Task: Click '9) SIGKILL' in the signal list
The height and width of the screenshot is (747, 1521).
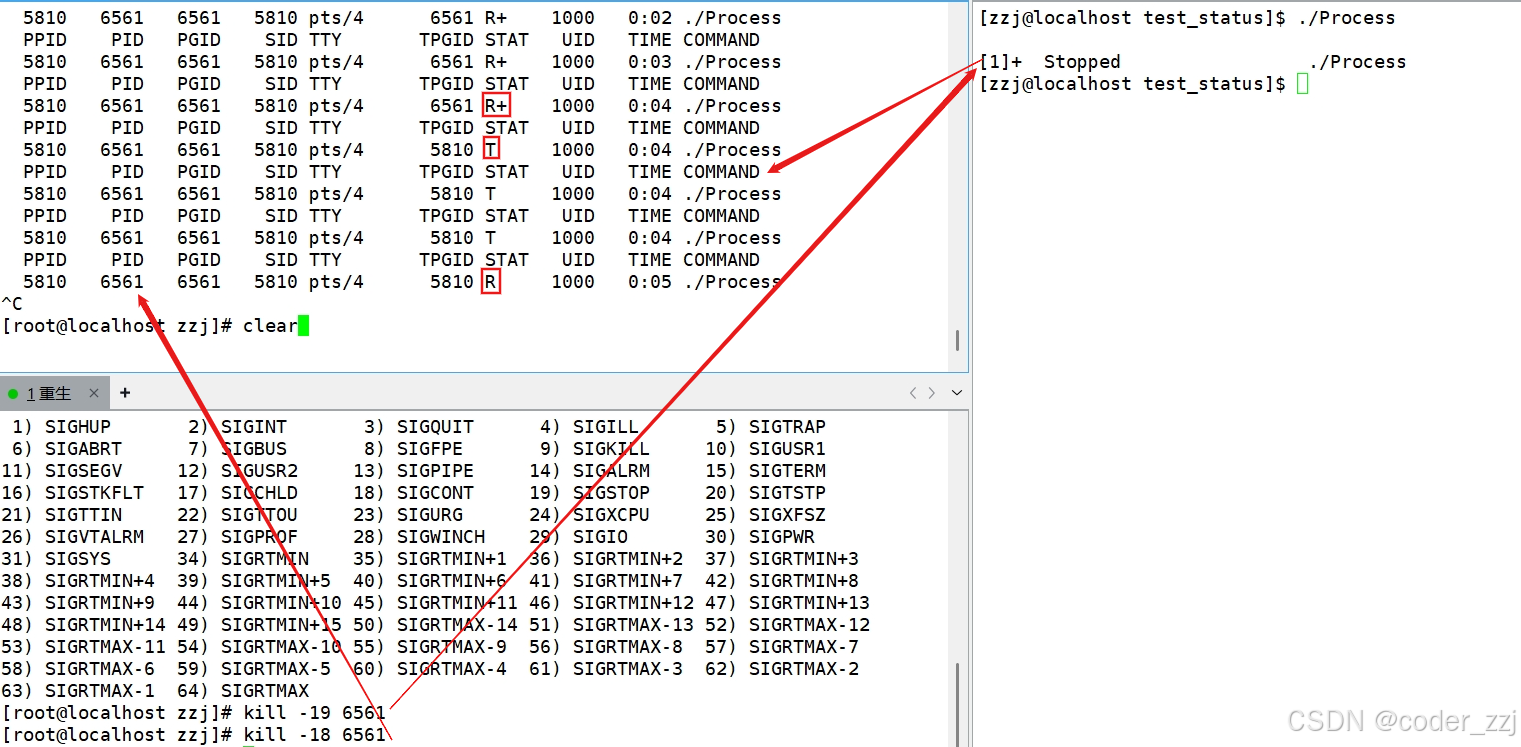Action: [x=594, y=449]
